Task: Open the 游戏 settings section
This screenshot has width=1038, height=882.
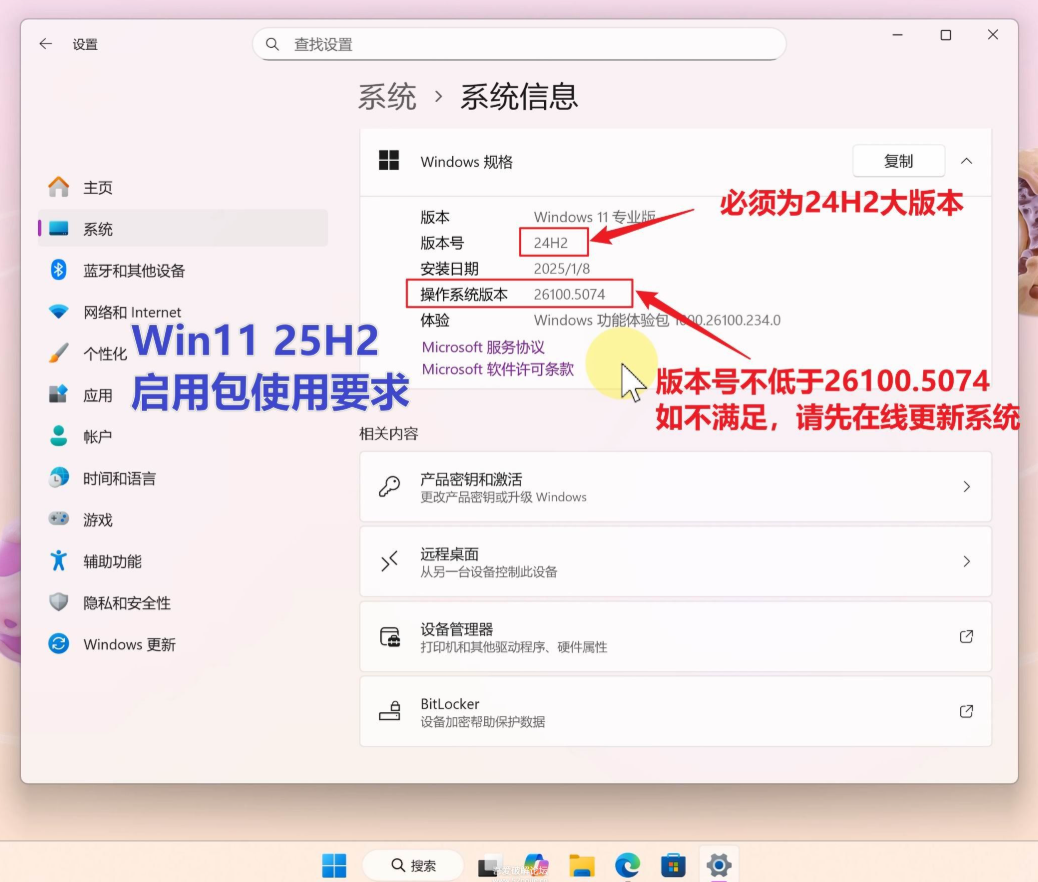Action: (97, 520)
